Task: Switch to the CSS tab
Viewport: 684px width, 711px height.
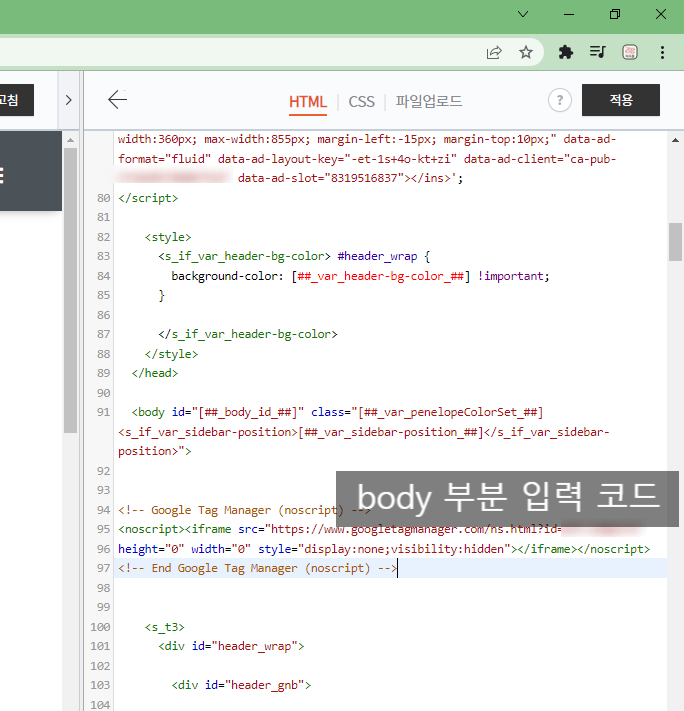Action: 362,102
